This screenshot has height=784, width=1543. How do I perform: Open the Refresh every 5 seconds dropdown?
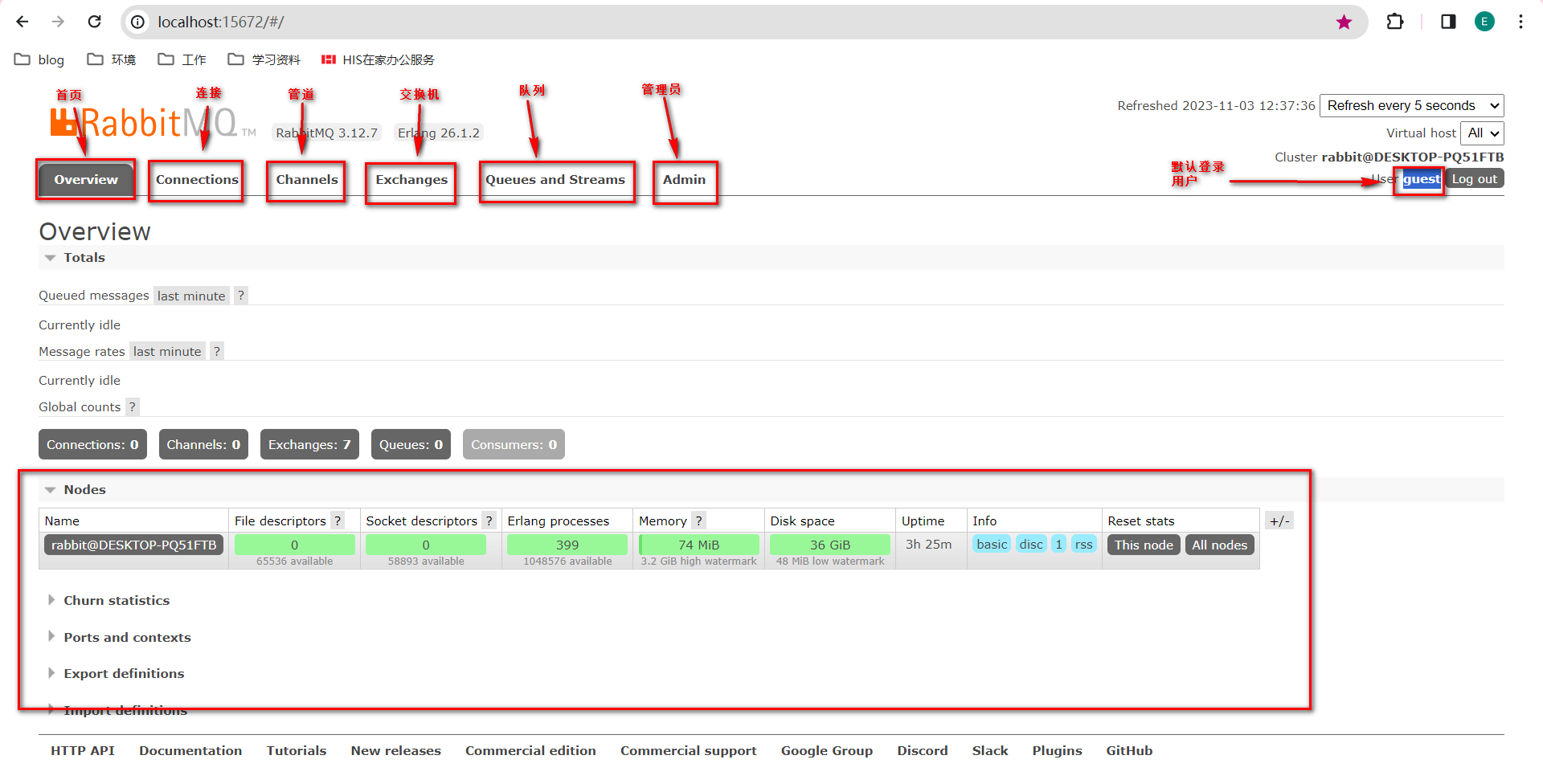[x=1411, y=106]
